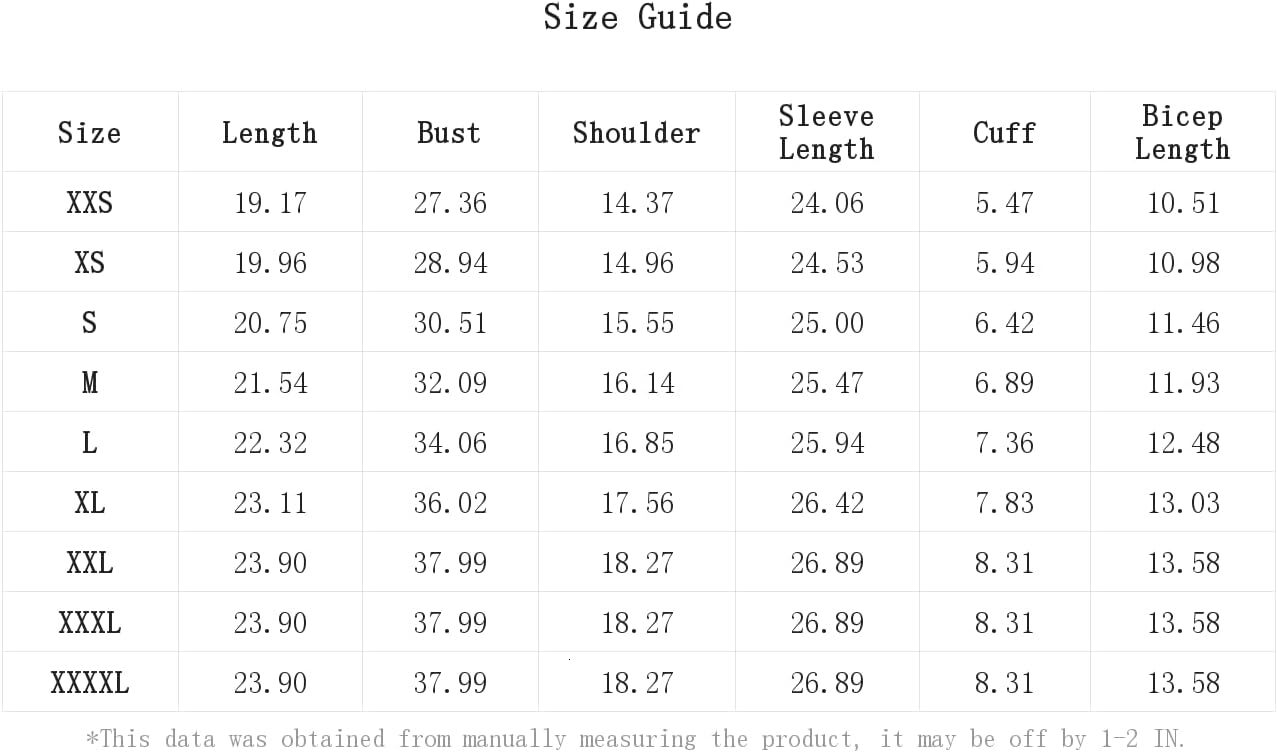Screen dimensions: 1278x753
Task: Select the XXS size row label
Action: 89,203
